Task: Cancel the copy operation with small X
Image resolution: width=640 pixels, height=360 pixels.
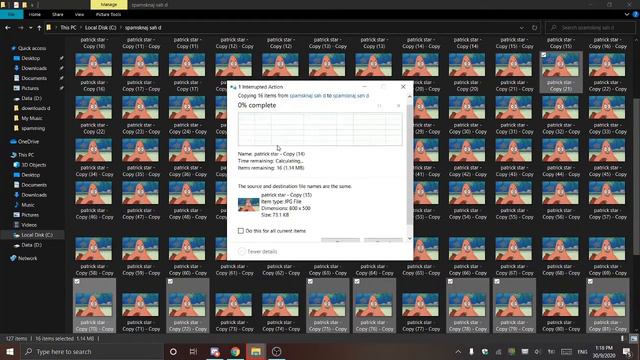Action: coord(398,106)
